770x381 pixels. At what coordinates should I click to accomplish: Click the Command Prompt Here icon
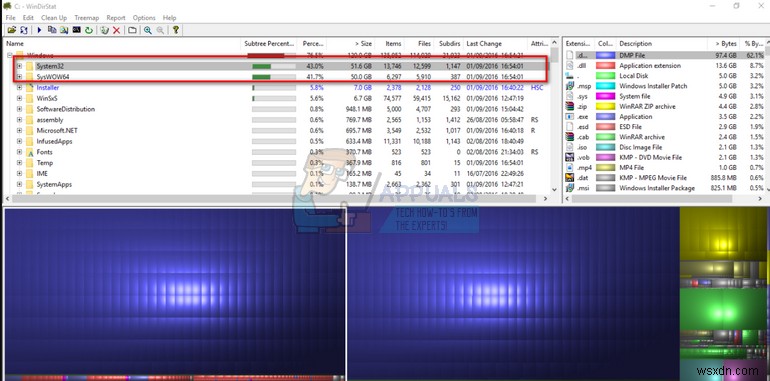pos(77,30)
